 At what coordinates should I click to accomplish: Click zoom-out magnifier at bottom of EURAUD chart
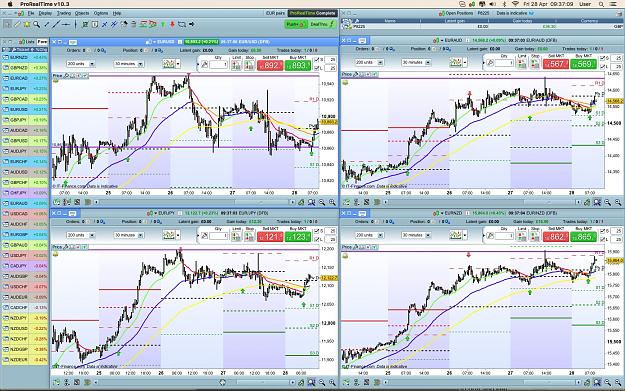607,202
